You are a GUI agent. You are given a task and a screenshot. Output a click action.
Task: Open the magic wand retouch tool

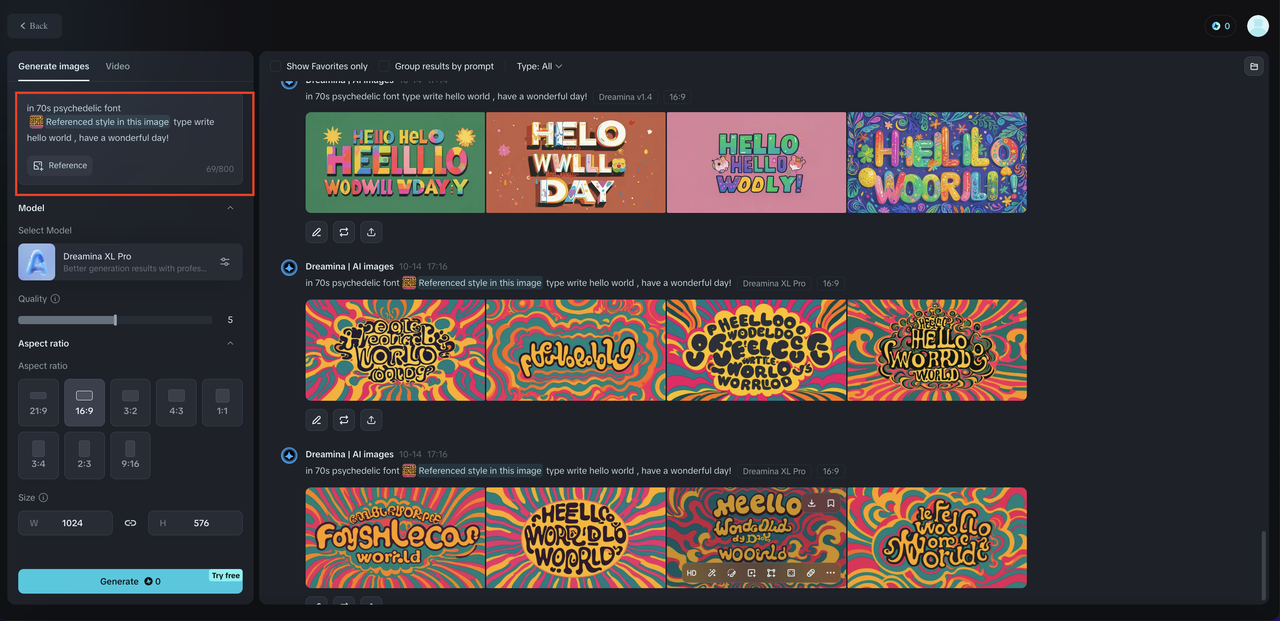(x=711, y=573)
